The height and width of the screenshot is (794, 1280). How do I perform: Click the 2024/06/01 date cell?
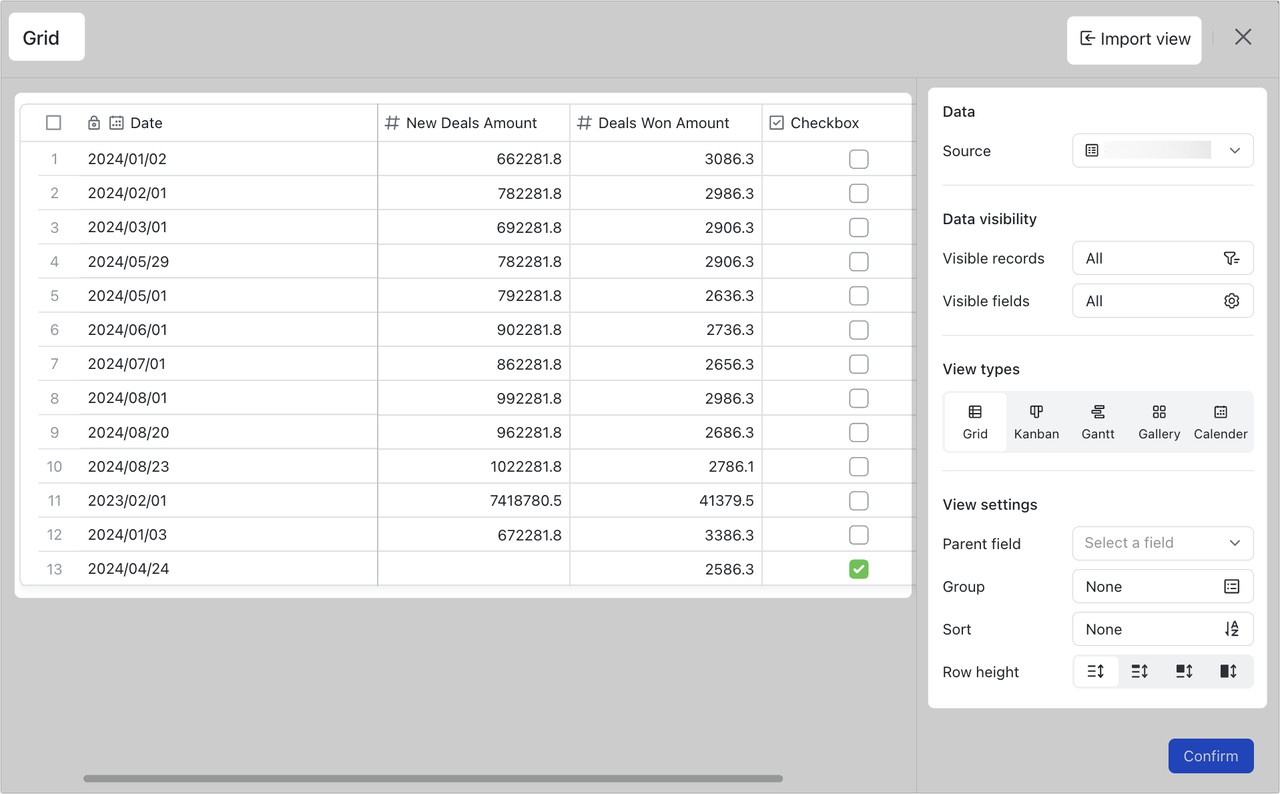click(228, 330)
